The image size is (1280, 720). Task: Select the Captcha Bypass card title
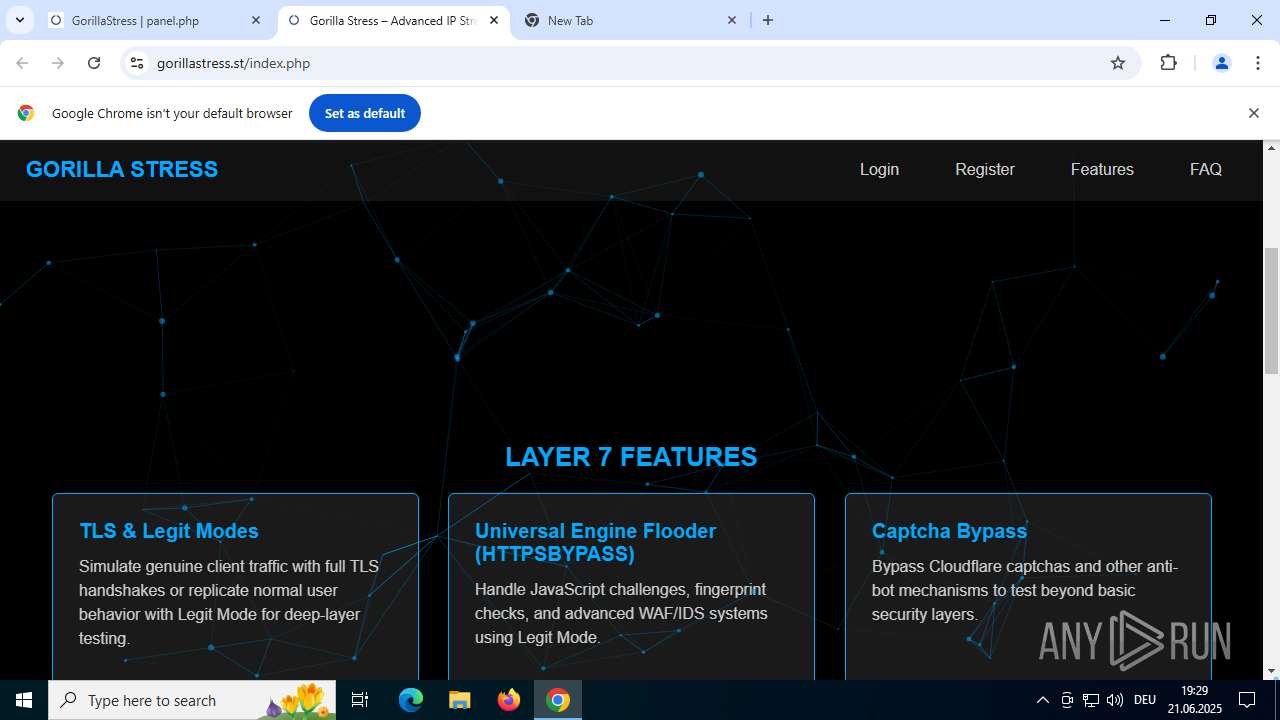coord(949,531)
